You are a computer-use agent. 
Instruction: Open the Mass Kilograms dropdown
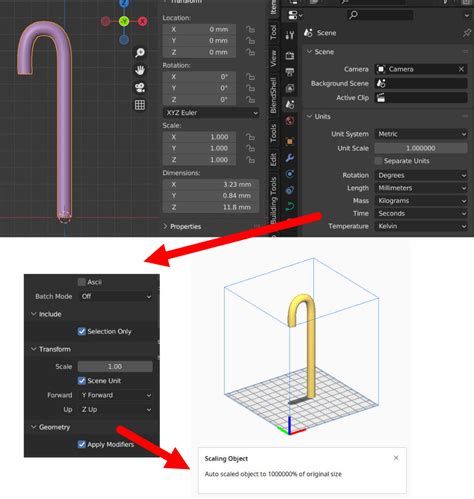coord(421,201)
